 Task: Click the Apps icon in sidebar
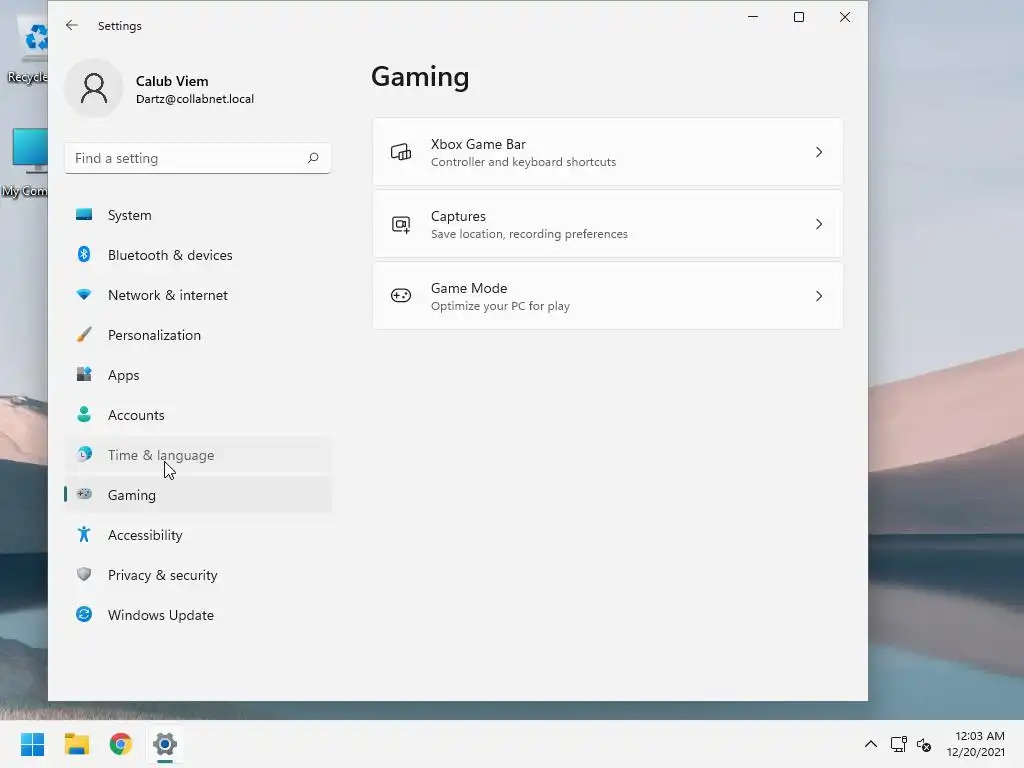click(84, 374)
